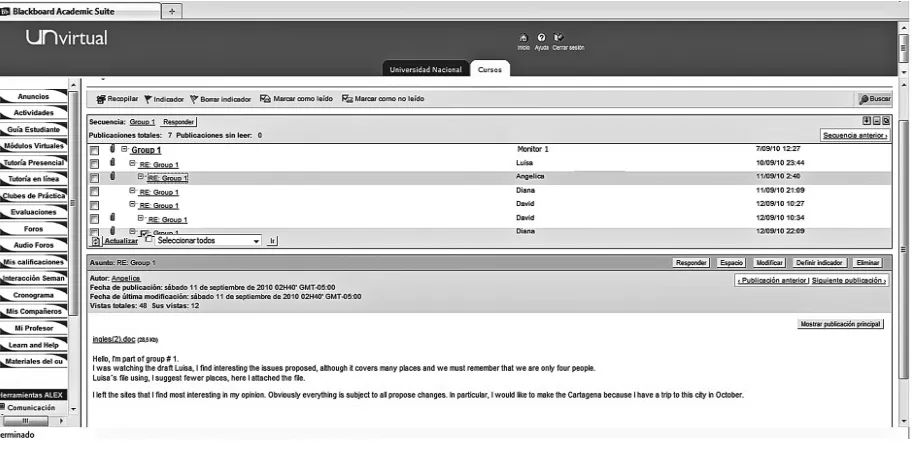This screenshot has width=916, height=452.
Task: Click the Blackboard Academic Suite tab icon
Action: pos(5,11)
